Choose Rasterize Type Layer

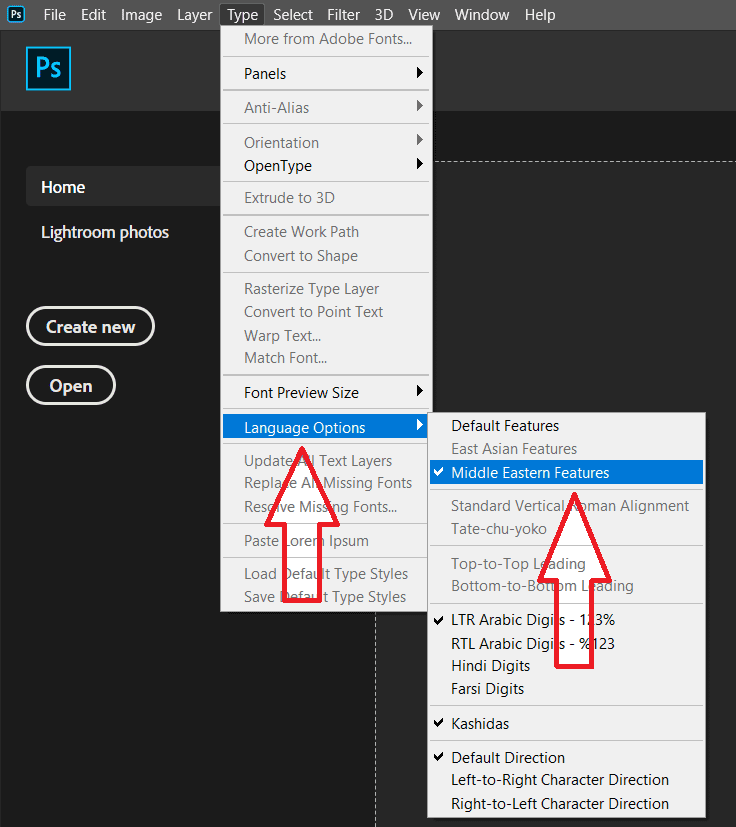click(x=326, y=289)
